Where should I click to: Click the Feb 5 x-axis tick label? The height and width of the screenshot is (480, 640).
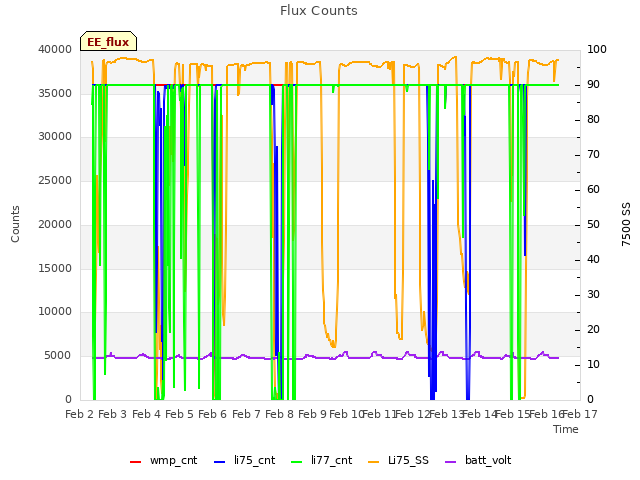click(x=179, y=414)
